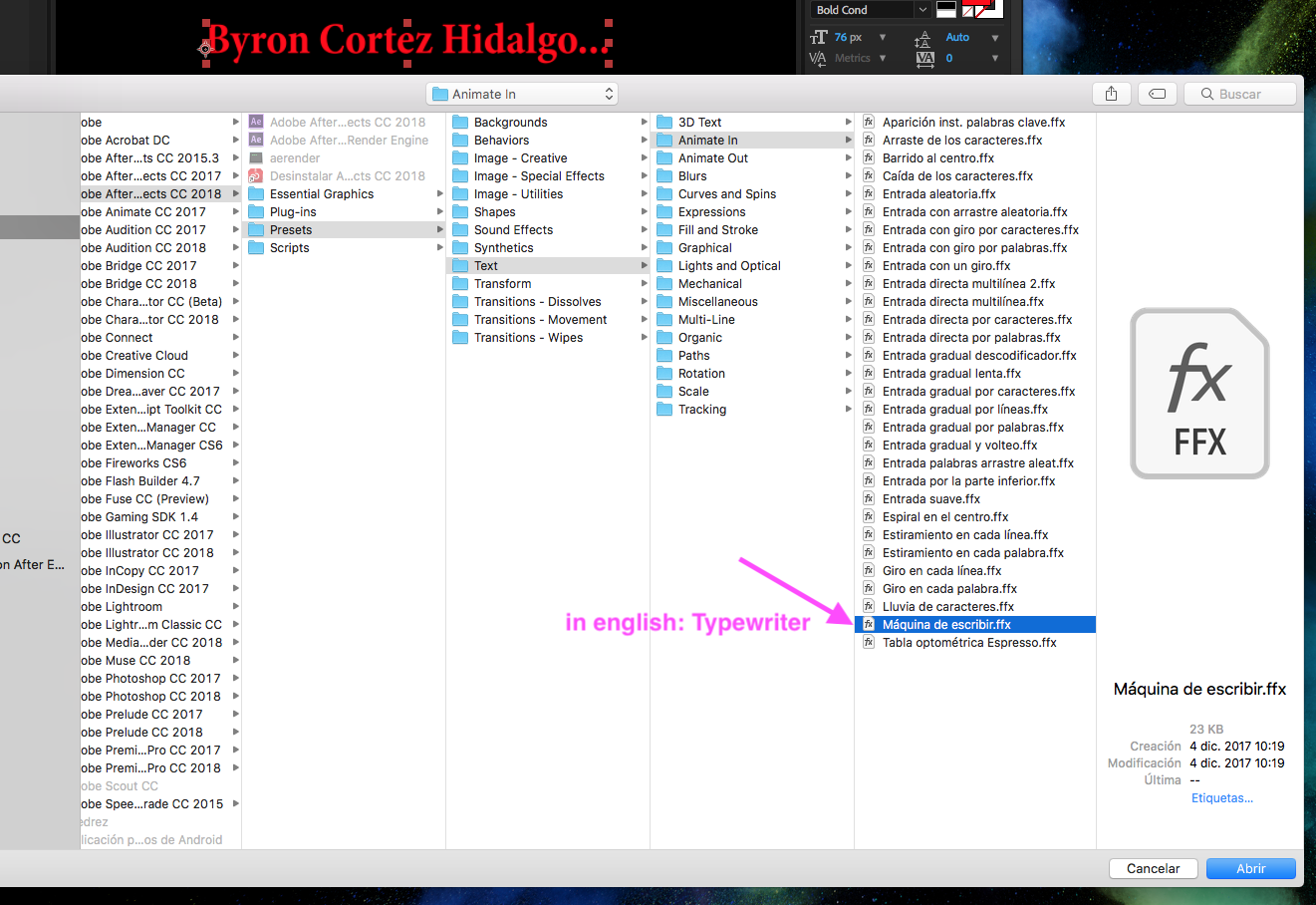This screenshot has height=905, width=1316.
Task: Click the Share icon in dialog toolbar
Action: [1111, 94]
